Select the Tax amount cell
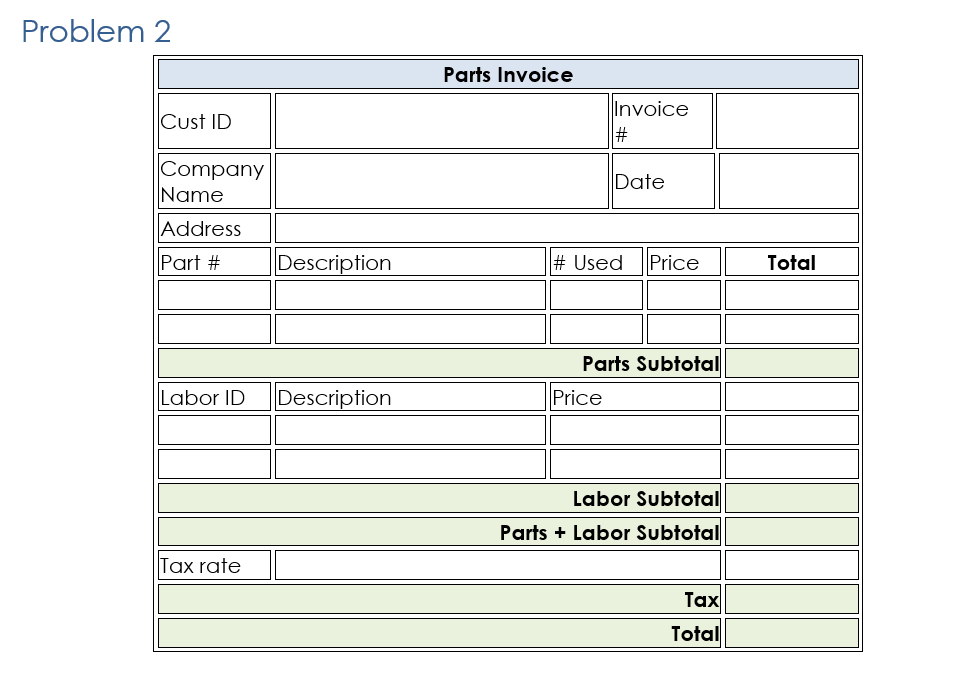Screen dimensions: 957x680 pos(791,599)
